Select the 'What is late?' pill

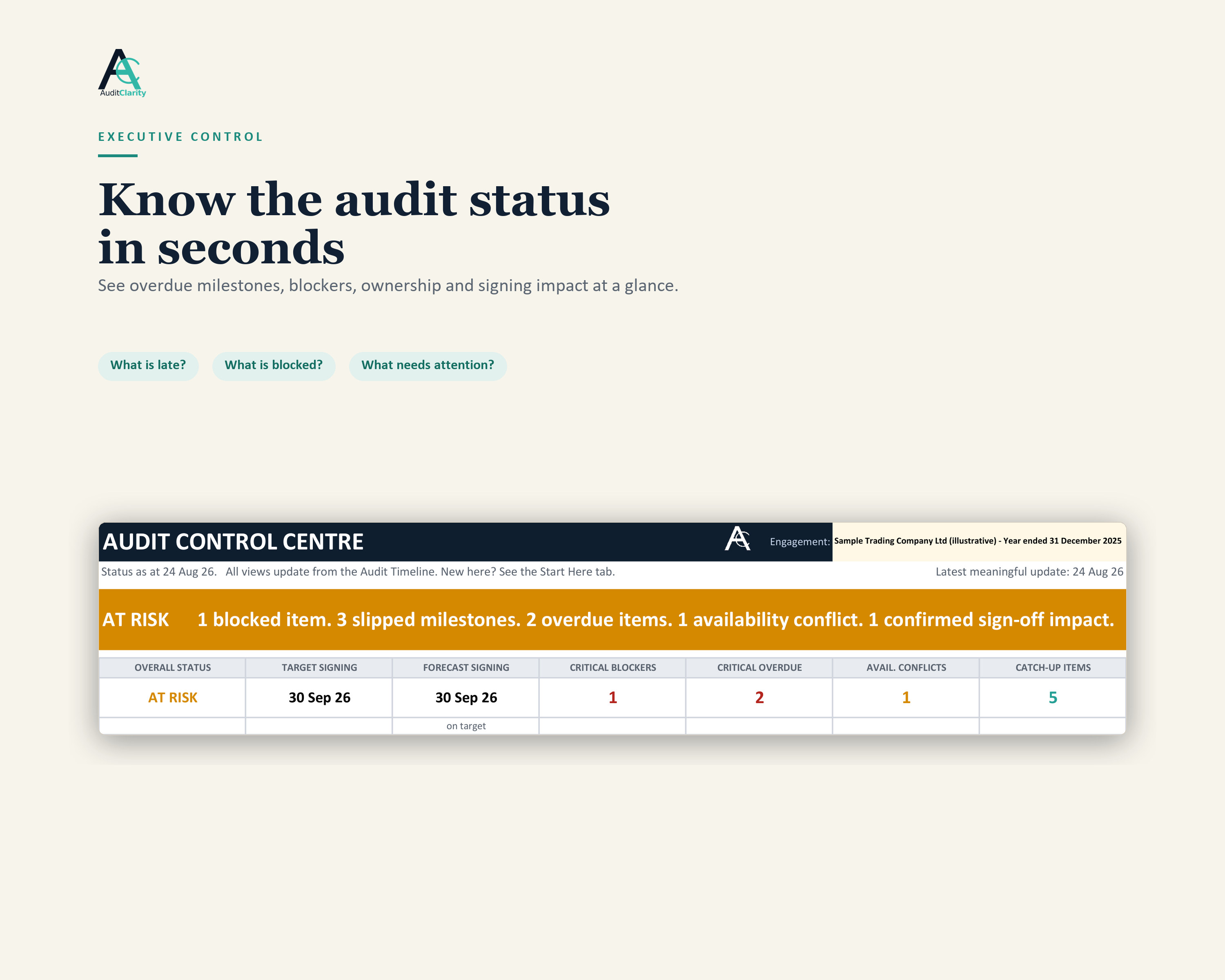pyautogui.click(x=148, y=365)
